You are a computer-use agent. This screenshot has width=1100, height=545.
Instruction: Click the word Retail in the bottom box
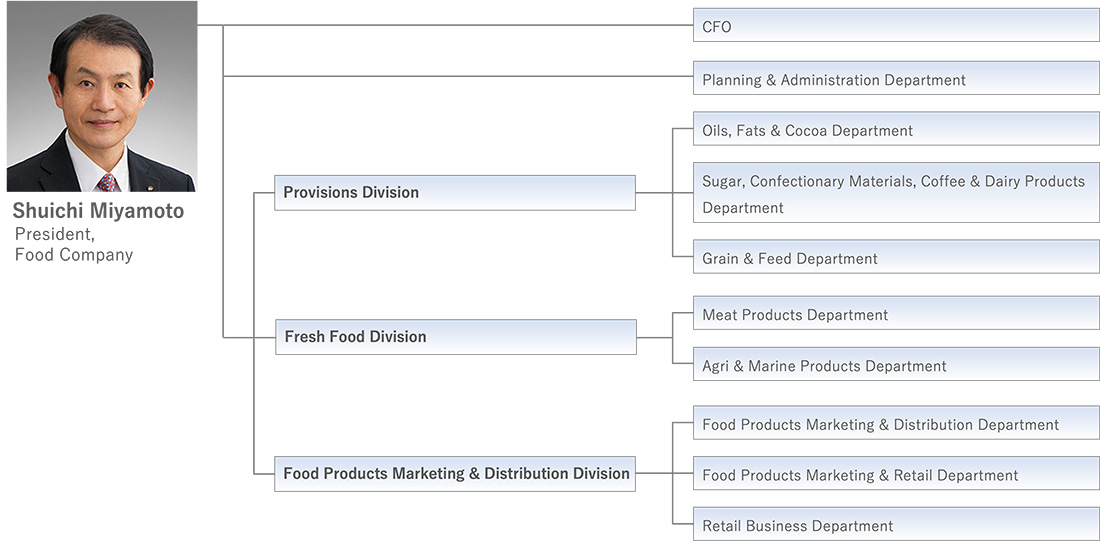724,526
